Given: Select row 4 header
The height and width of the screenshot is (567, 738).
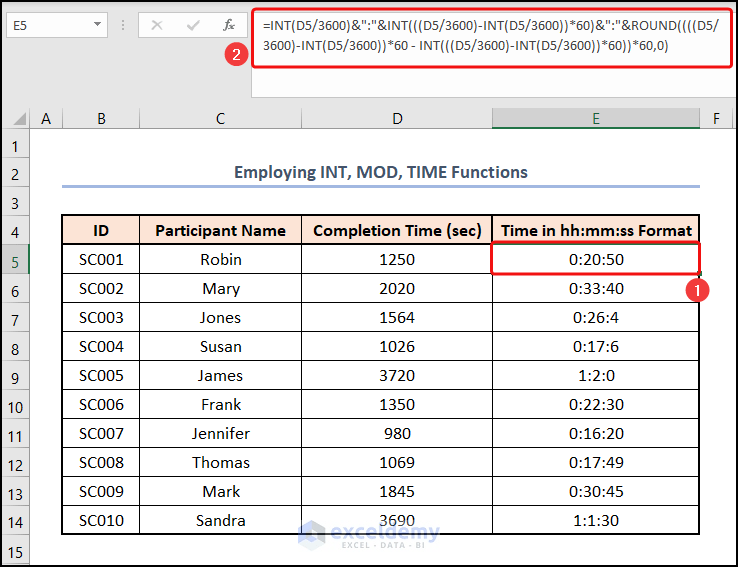Looking at the screenshot, I should 15,232.
